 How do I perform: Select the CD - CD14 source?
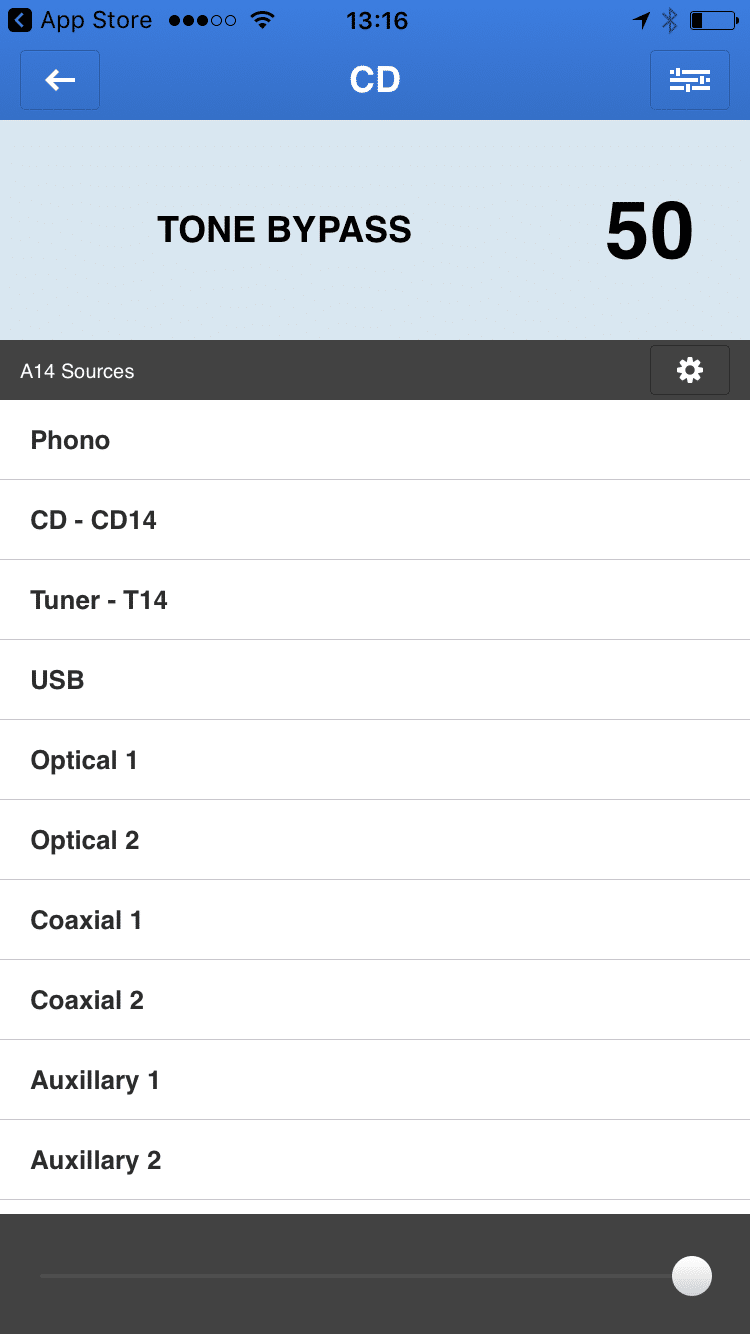(375, 520)
